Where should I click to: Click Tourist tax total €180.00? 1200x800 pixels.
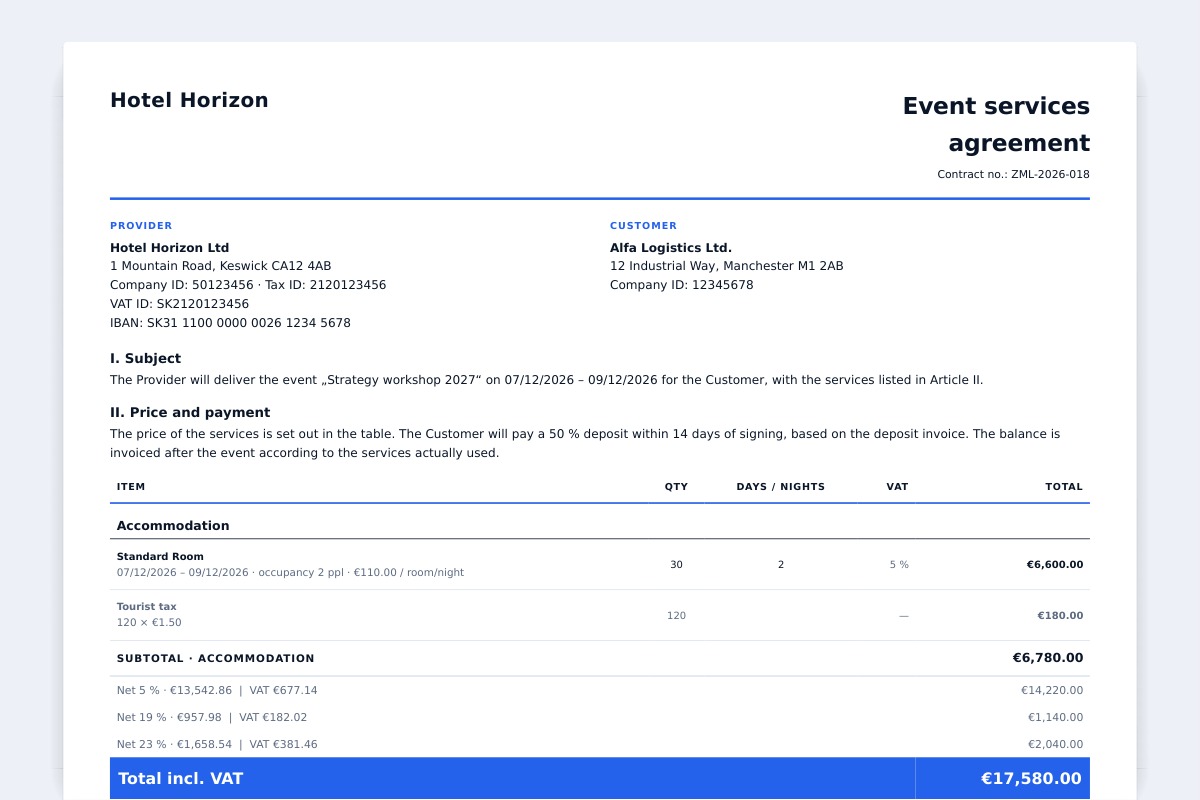[1060, 616]
